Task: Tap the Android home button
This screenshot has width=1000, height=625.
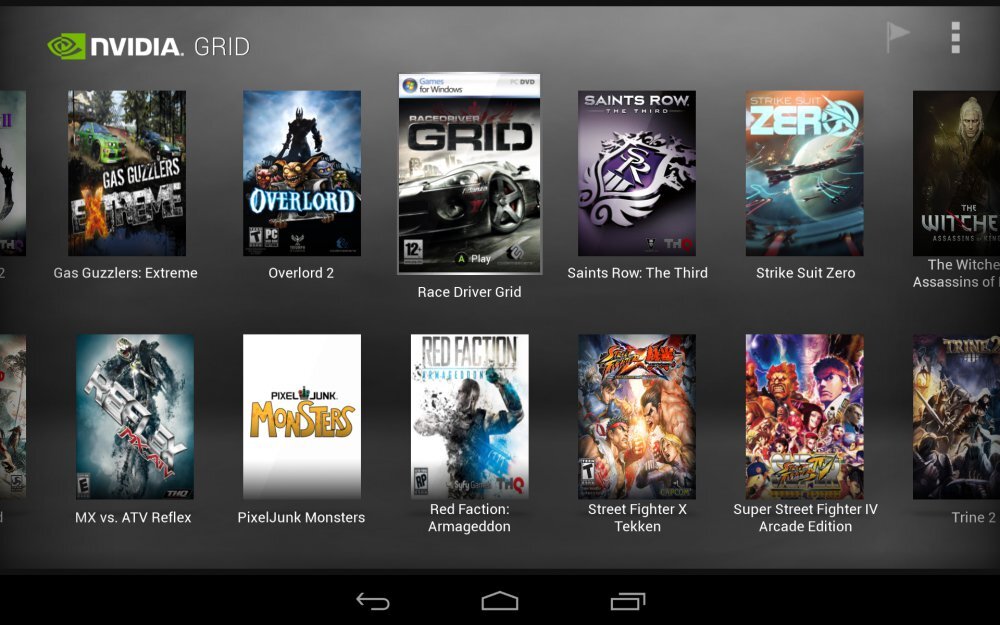Action: 500,600
